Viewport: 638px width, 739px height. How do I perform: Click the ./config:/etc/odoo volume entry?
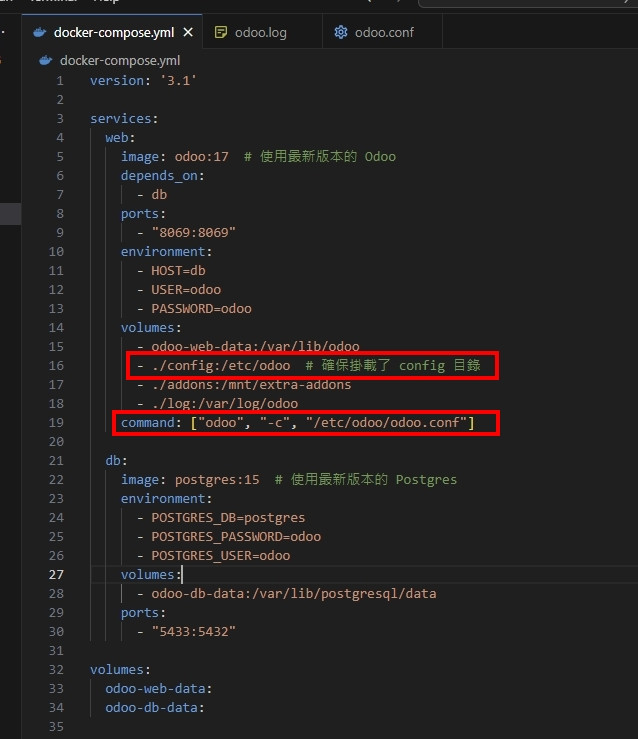coord(221,366)
